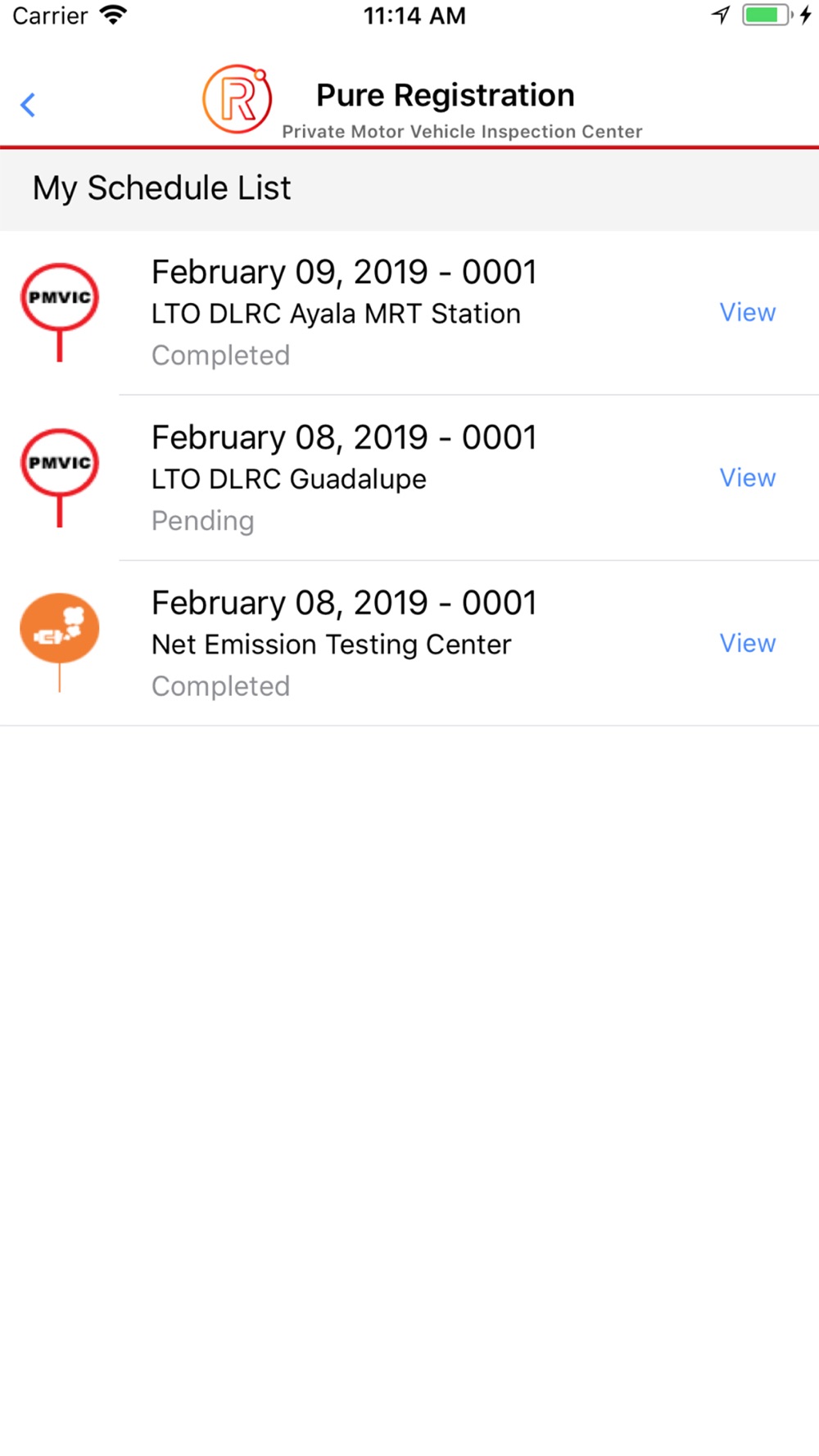Viewport: 819px width, 1456px height.
Task: Select the Net Emission Testing Center name
Action: (331, 645)
